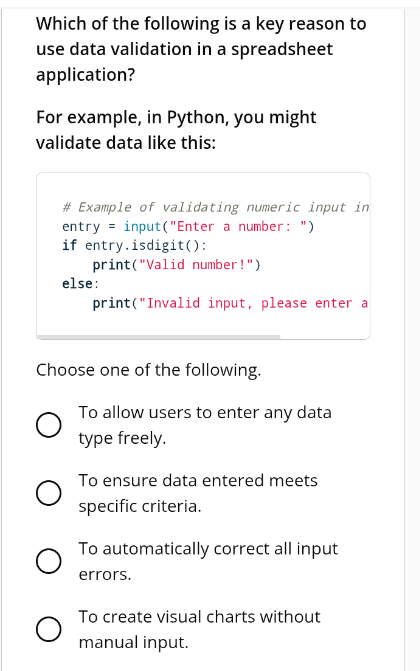Click the 'Choose one of the following.' instruction text
This screenshot has height=671, width=420.
(149, 370)
